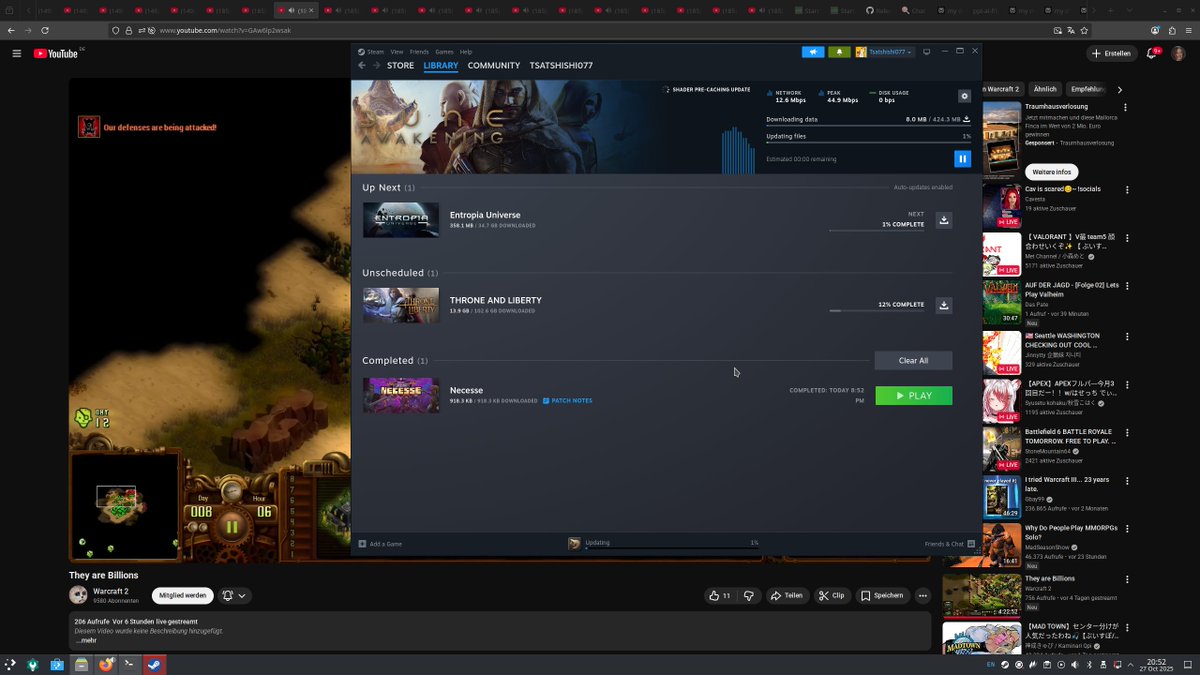Reload page in Firefox toolbar
This screenshot has height=675, width=1200.
[46, 30]
